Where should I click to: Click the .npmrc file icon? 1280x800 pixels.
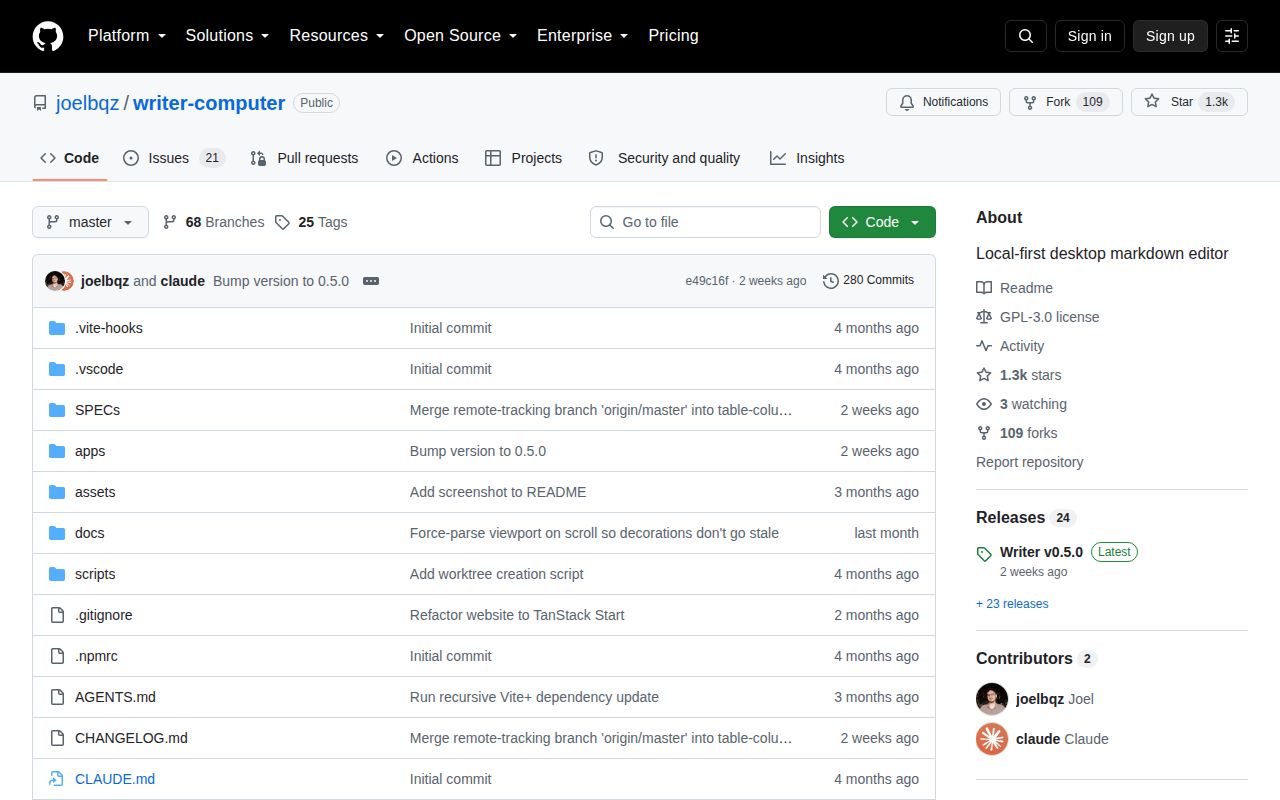57,656
